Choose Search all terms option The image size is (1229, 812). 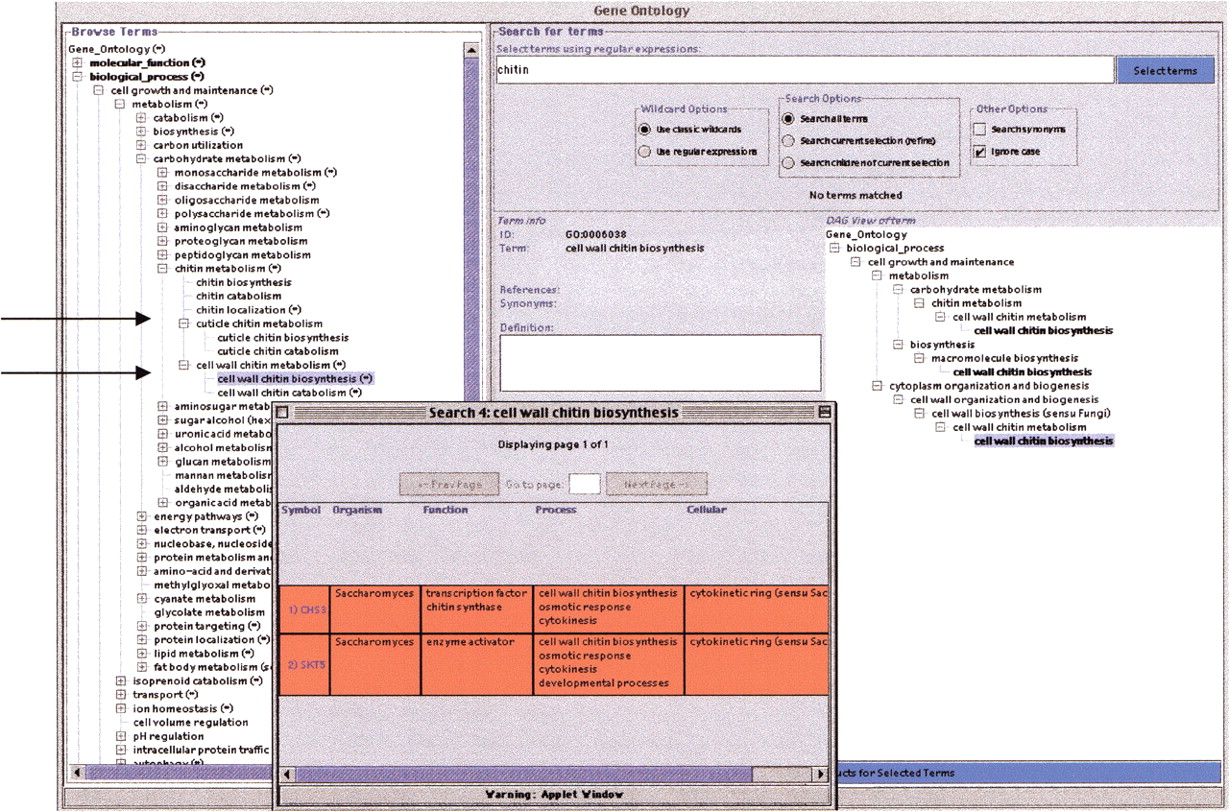(x=789, y=119)
